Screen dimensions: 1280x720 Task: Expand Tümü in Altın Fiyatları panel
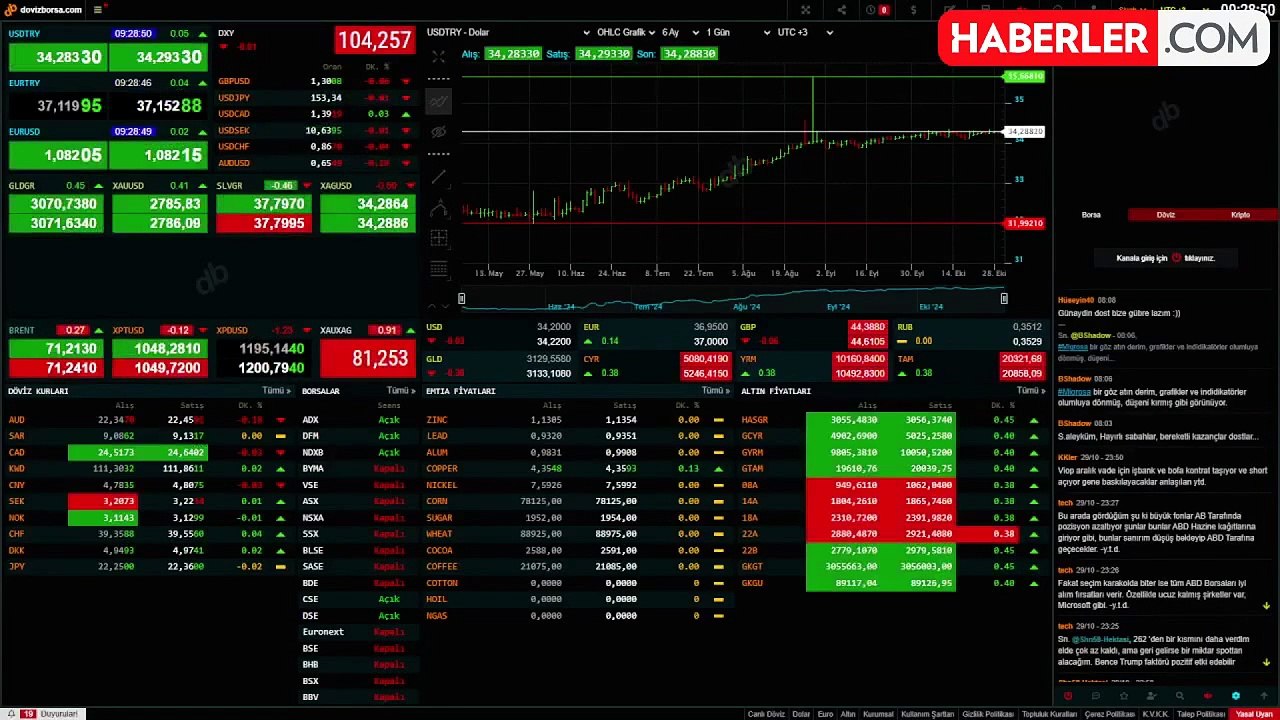point(1031,391)
